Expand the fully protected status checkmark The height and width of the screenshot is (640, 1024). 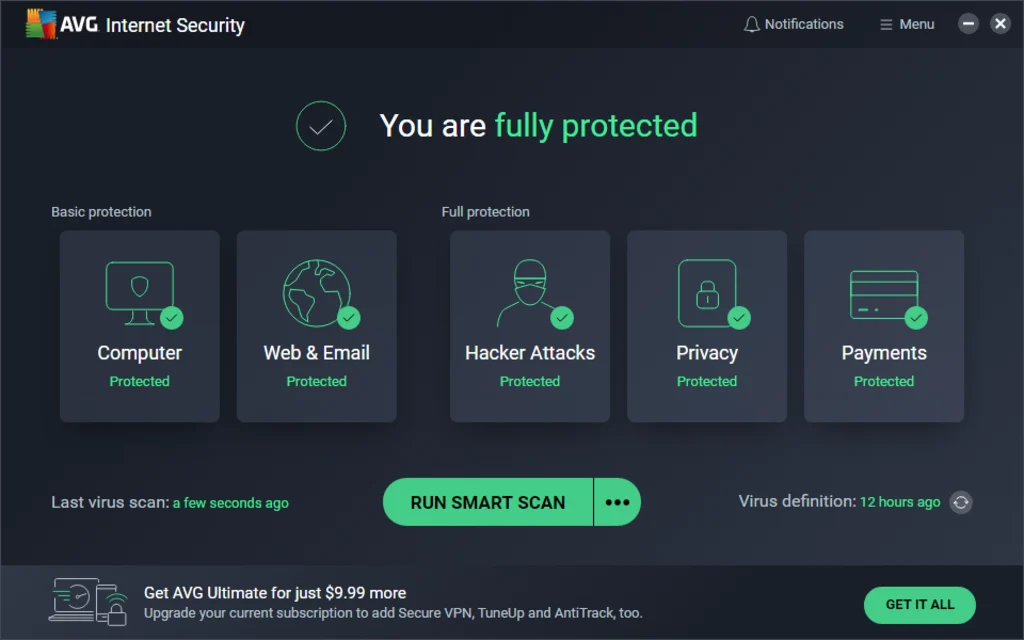tap(320, 126)
